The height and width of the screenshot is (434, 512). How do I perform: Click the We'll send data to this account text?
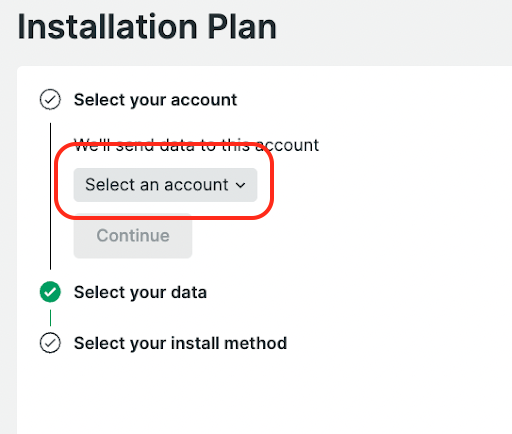coord(196,145)
